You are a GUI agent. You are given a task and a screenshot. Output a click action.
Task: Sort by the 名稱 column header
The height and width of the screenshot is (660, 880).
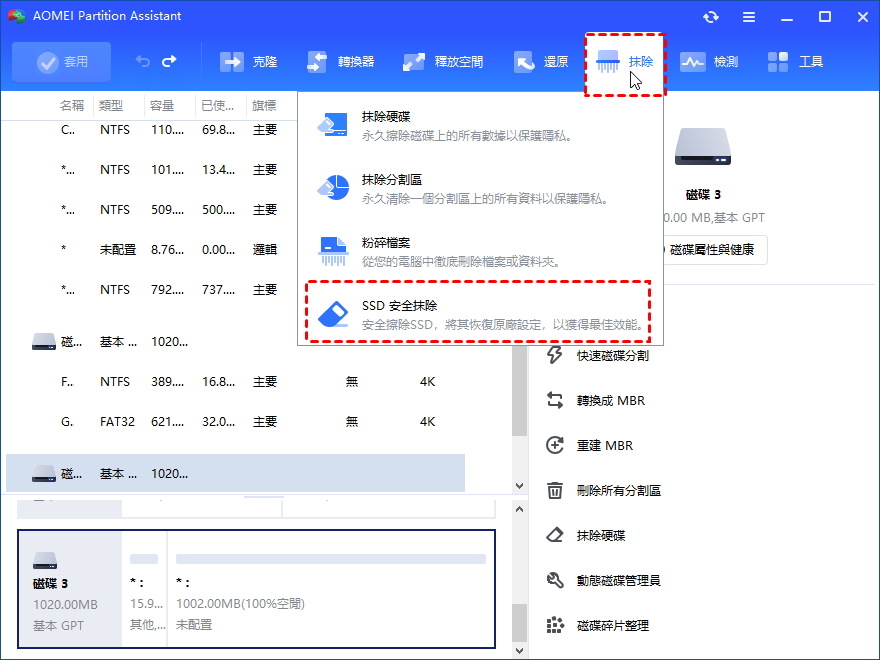click(x=72, y=106)
